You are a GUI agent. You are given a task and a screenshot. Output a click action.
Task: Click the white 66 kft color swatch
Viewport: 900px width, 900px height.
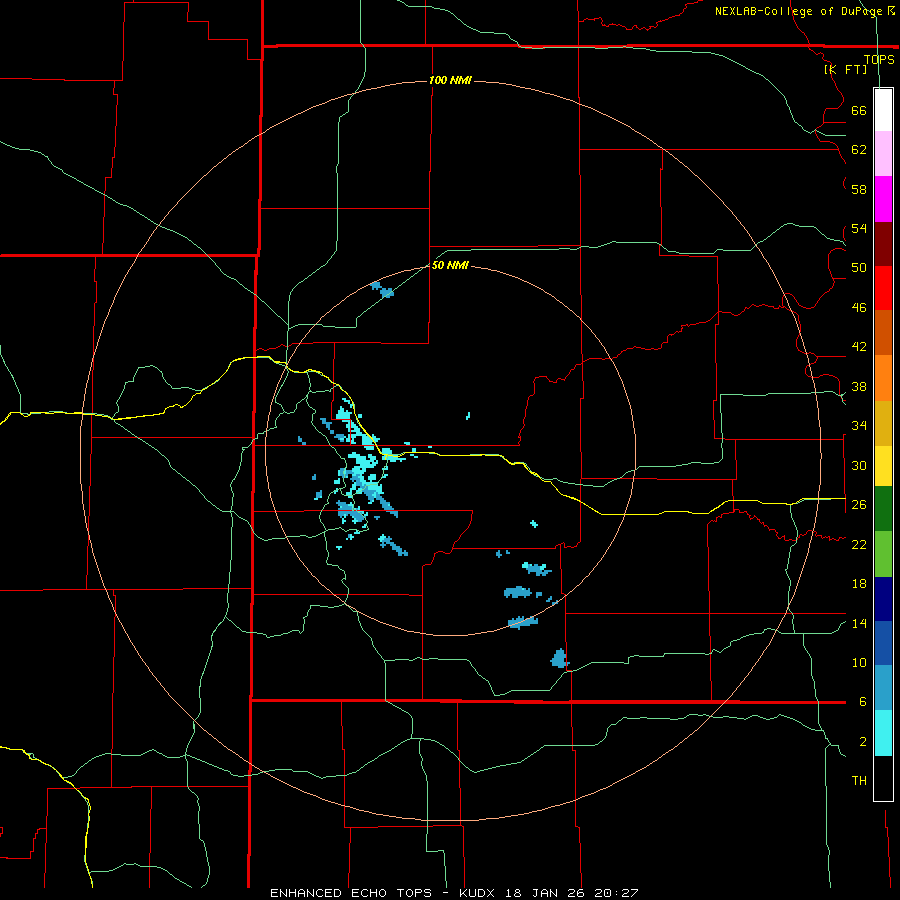coord(883,110)
